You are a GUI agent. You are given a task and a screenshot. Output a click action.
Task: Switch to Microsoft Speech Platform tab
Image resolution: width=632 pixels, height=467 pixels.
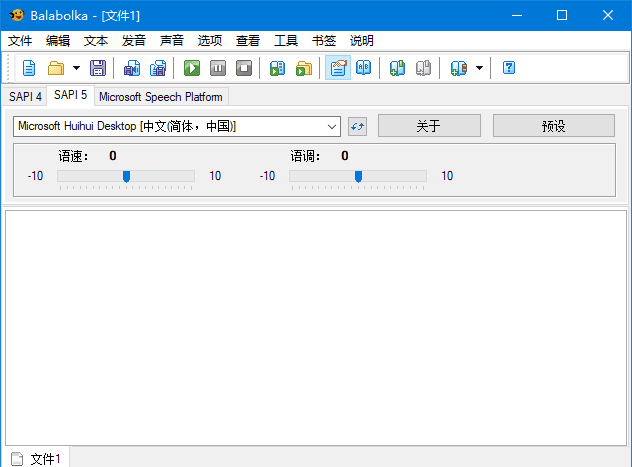click(x=161, y=97)
